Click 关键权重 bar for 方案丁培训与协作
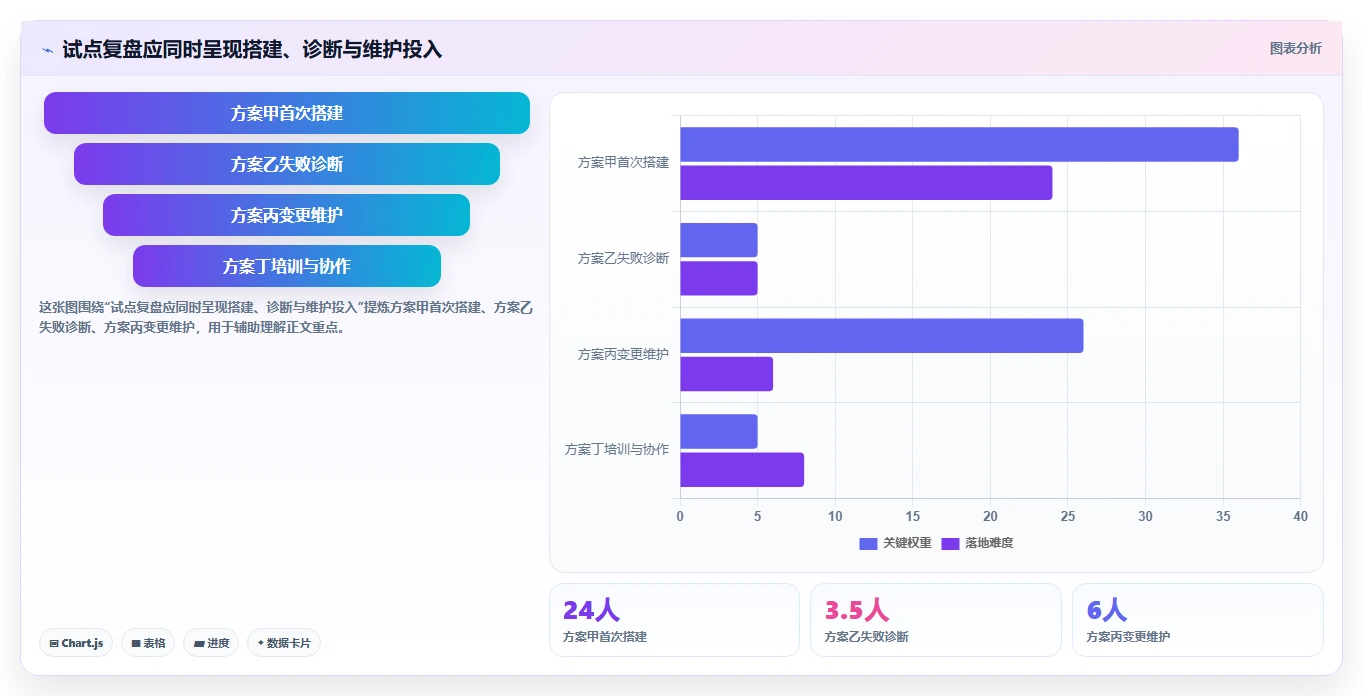The width and height of the screenshot is (1363, 696). [719, 431]
